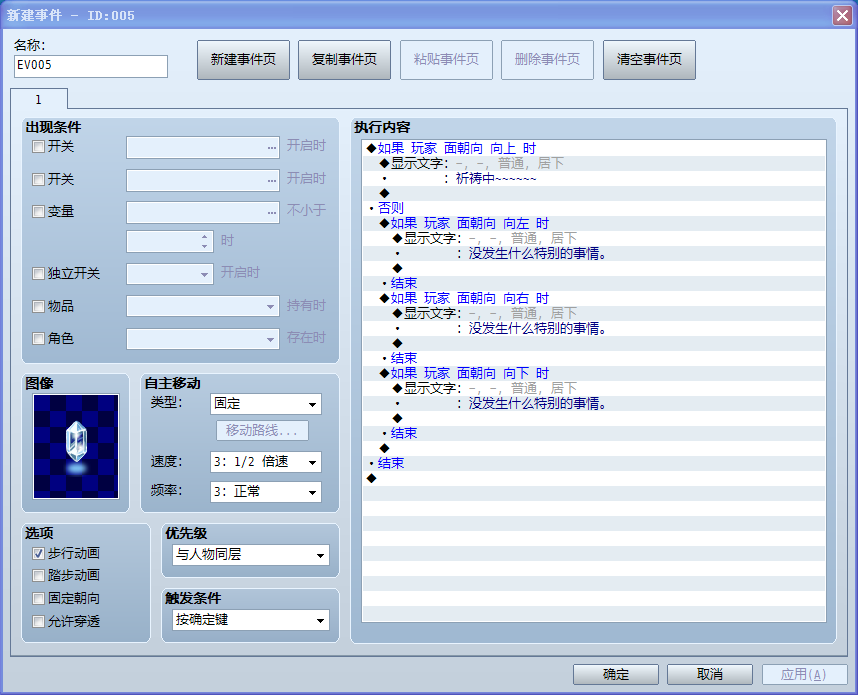Enable the 允许穿透 option
This screenshot has height=695, width=858.
coord(38,622)
